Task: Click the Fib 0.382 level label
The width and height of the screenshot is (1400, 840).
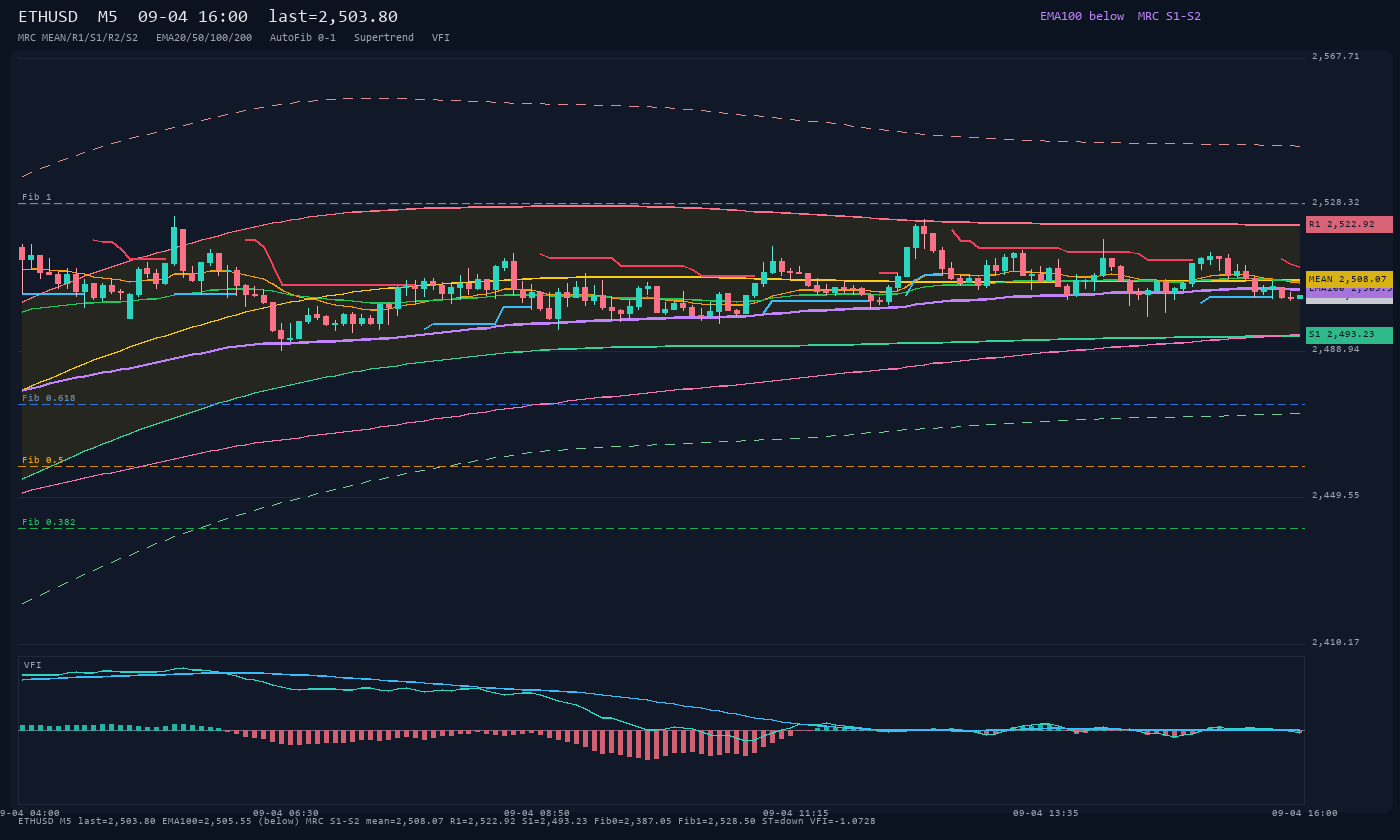Action: point(49,522)
